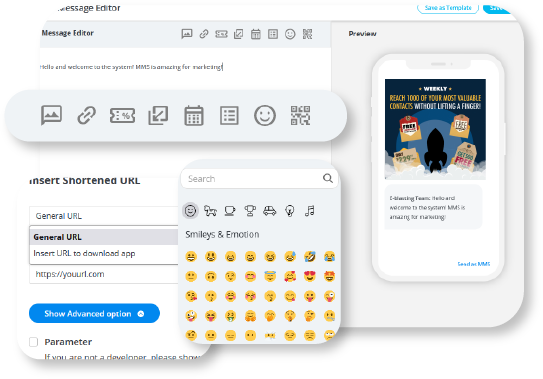Screen dimensions: 543x379
Task: Click the message text in editor area
Action: [x=131, y=67]
